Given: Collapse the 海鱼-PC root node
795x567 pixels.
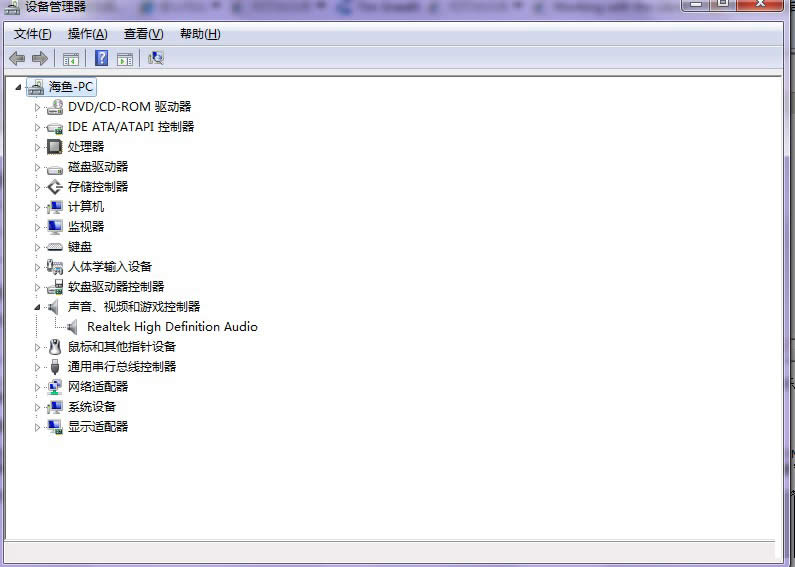Looking at the screenshot, I should [x=19, y=87].
